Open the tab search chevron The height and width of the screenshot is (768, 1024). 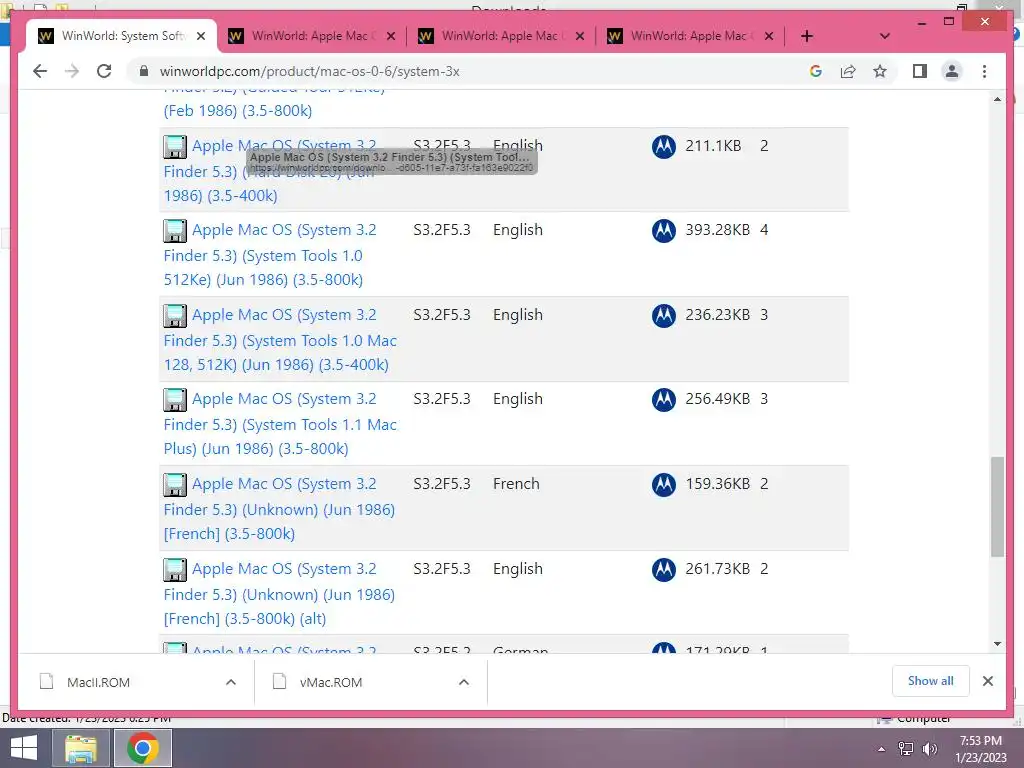pos(885,36)
